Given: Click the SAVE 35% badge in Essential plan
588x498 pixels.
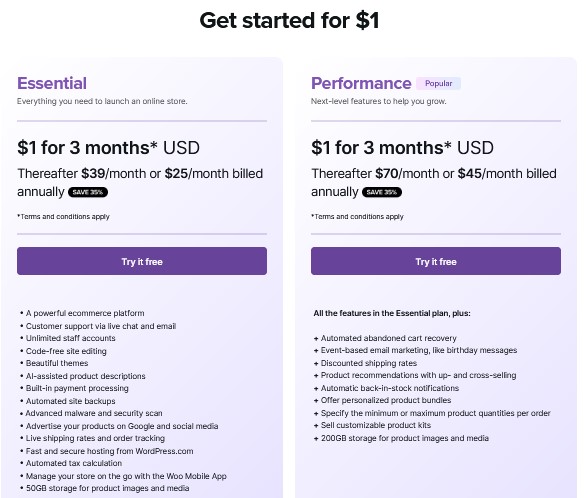Looking at the screenshot, I should (x=88, y=192).
